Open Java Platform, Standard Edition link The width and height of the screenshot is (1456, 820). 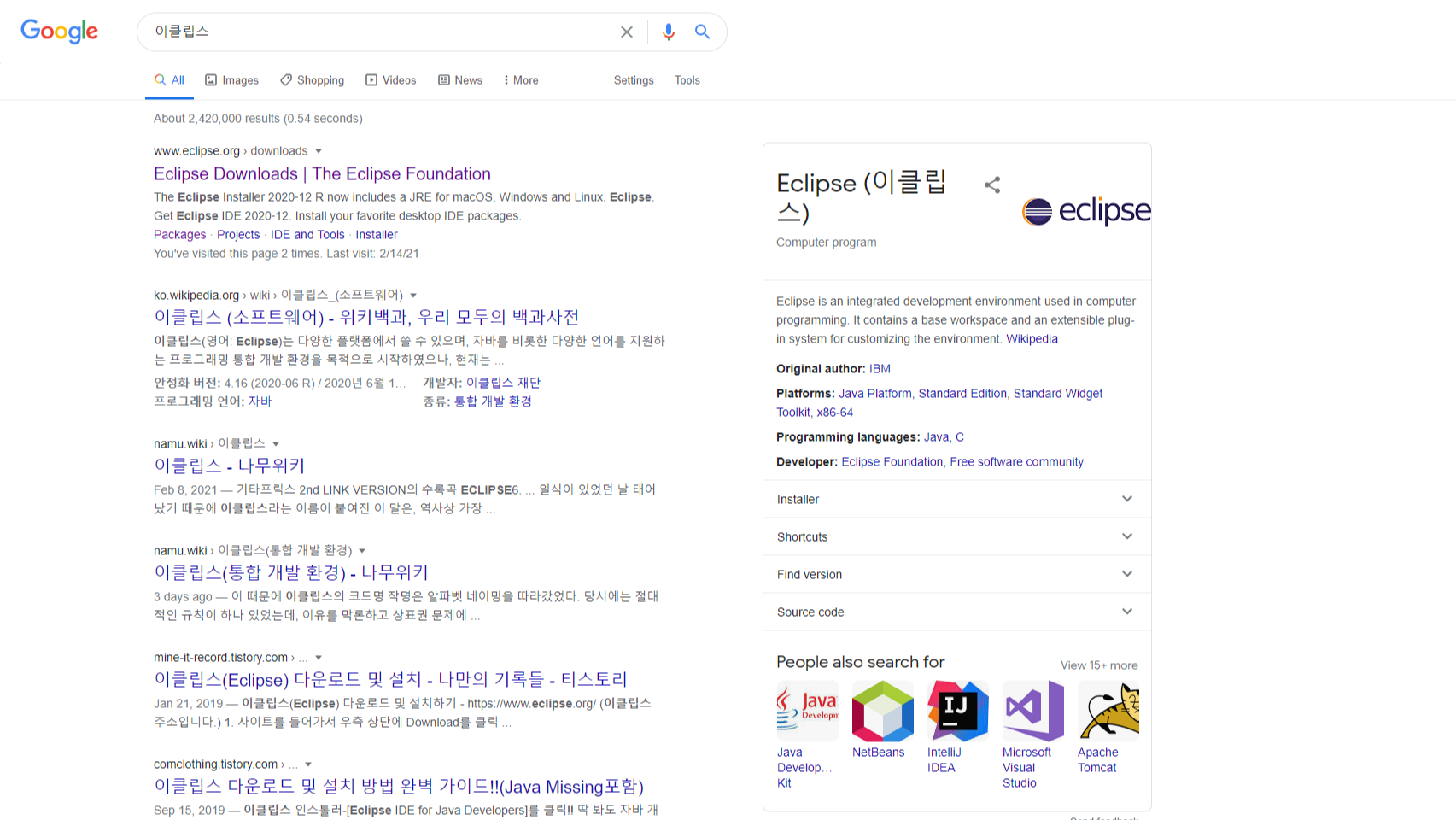[x=922, y=394]
